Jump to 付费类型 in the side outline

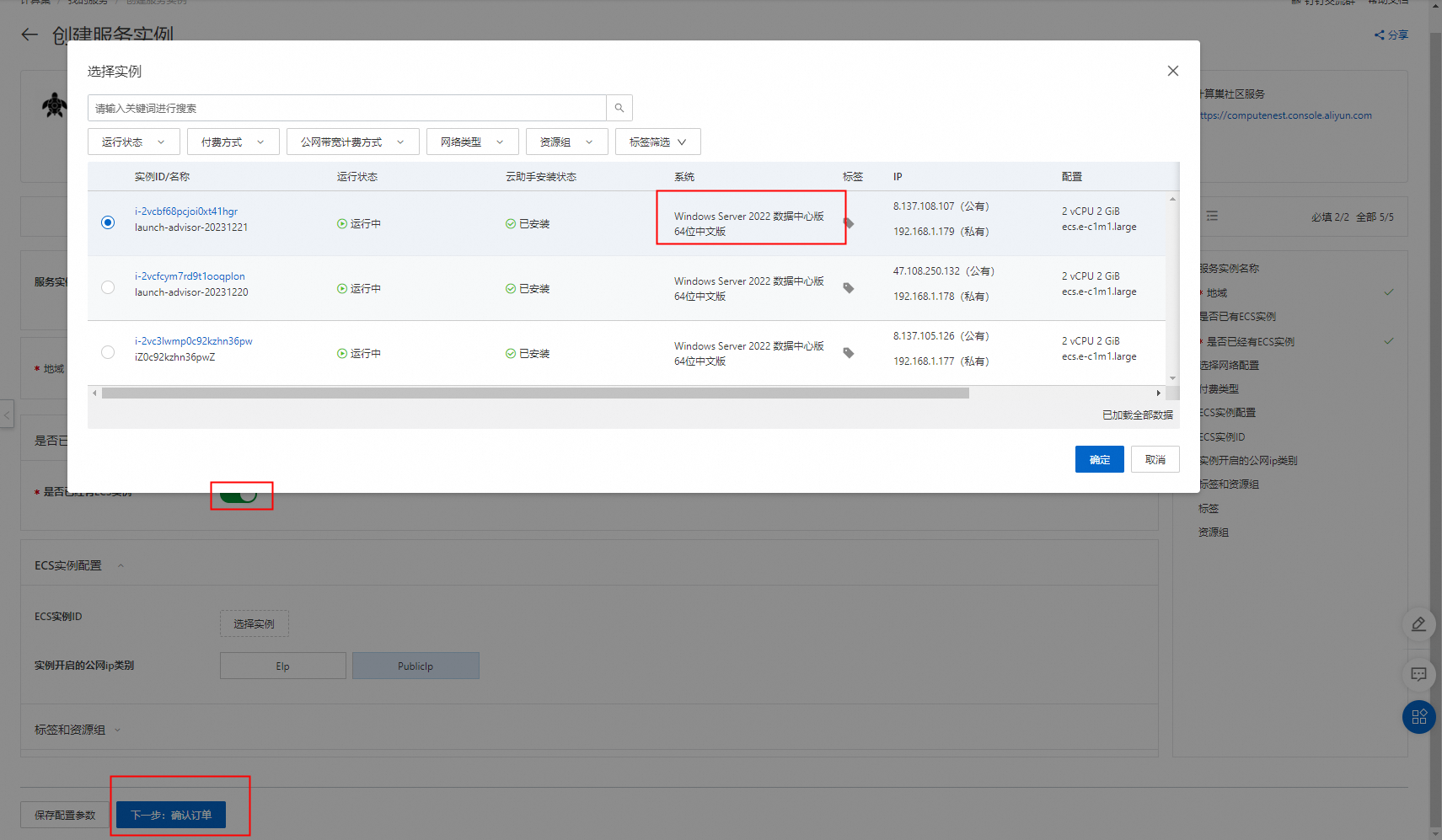click(1219, 388)
